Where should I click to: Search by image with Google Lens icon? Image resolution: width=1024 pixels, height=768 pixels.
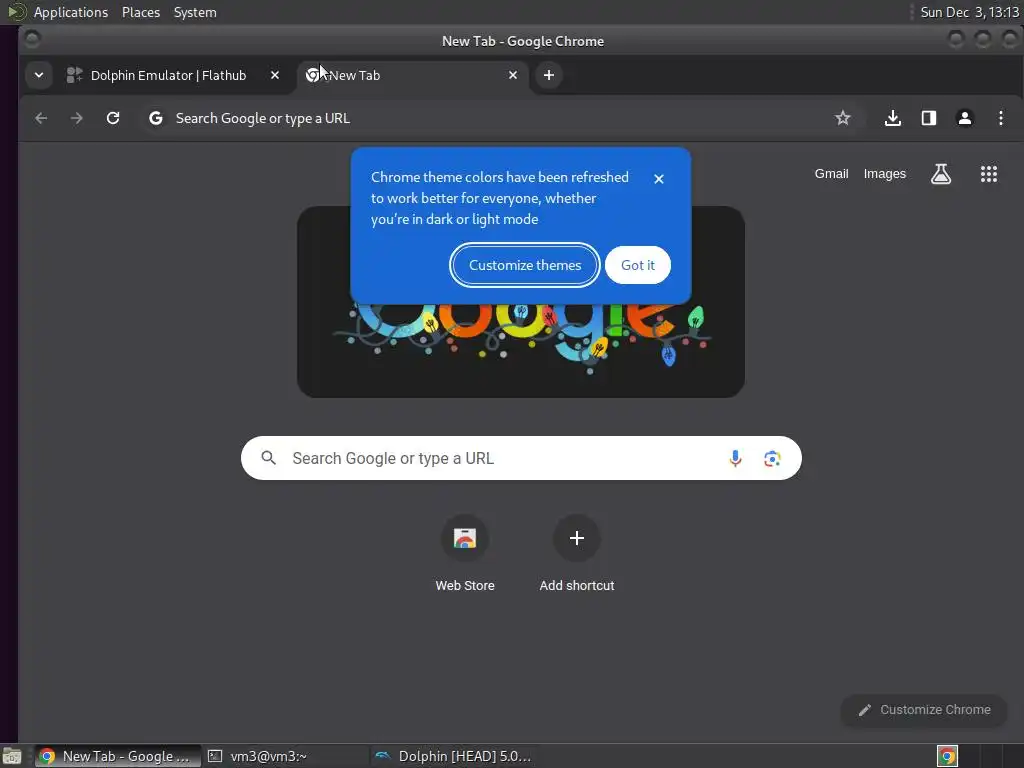(x=772, y=458)
